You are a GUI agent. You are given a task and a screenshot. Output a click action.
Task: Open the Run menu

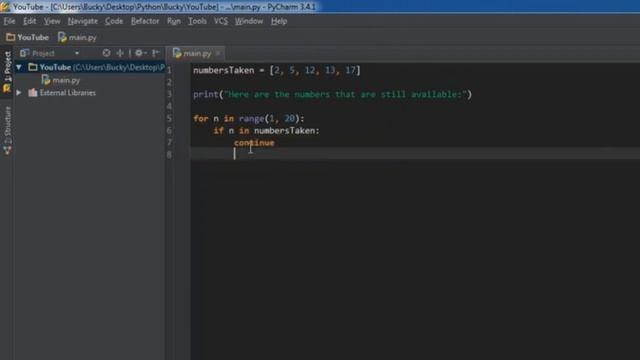(173, 21)
